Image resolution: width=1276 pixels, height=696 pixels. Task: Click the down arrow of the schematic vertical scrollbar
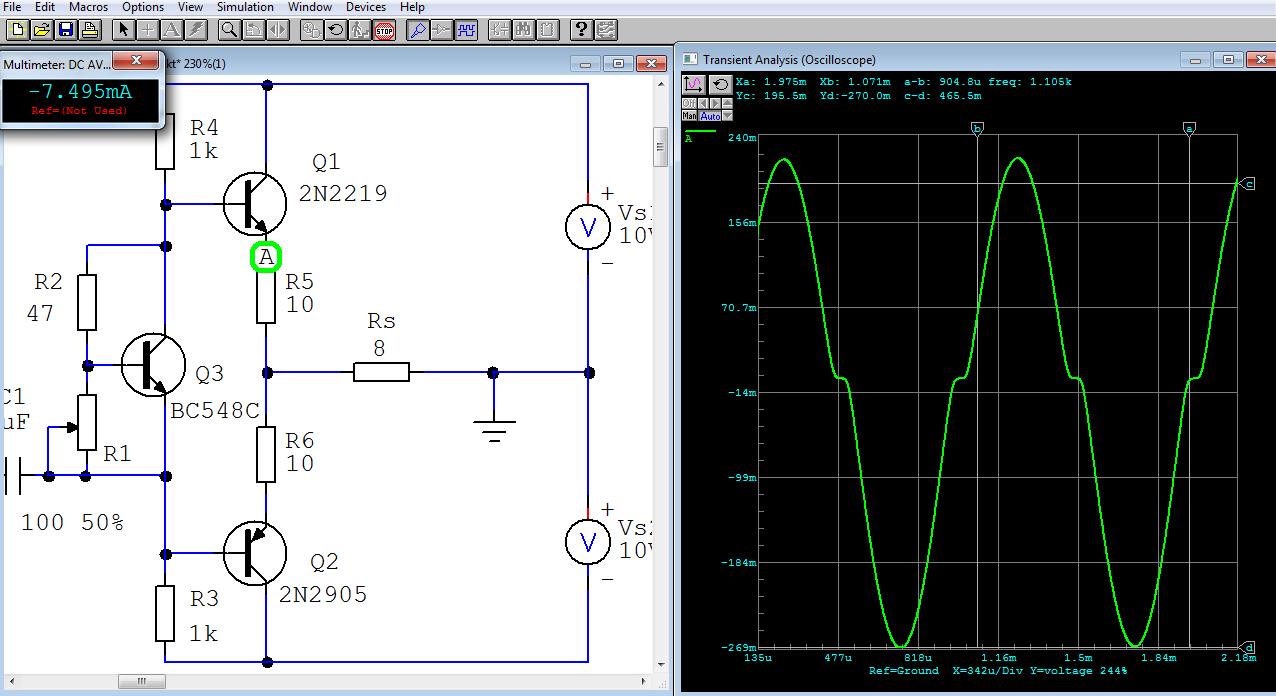[x=660, y=663]
